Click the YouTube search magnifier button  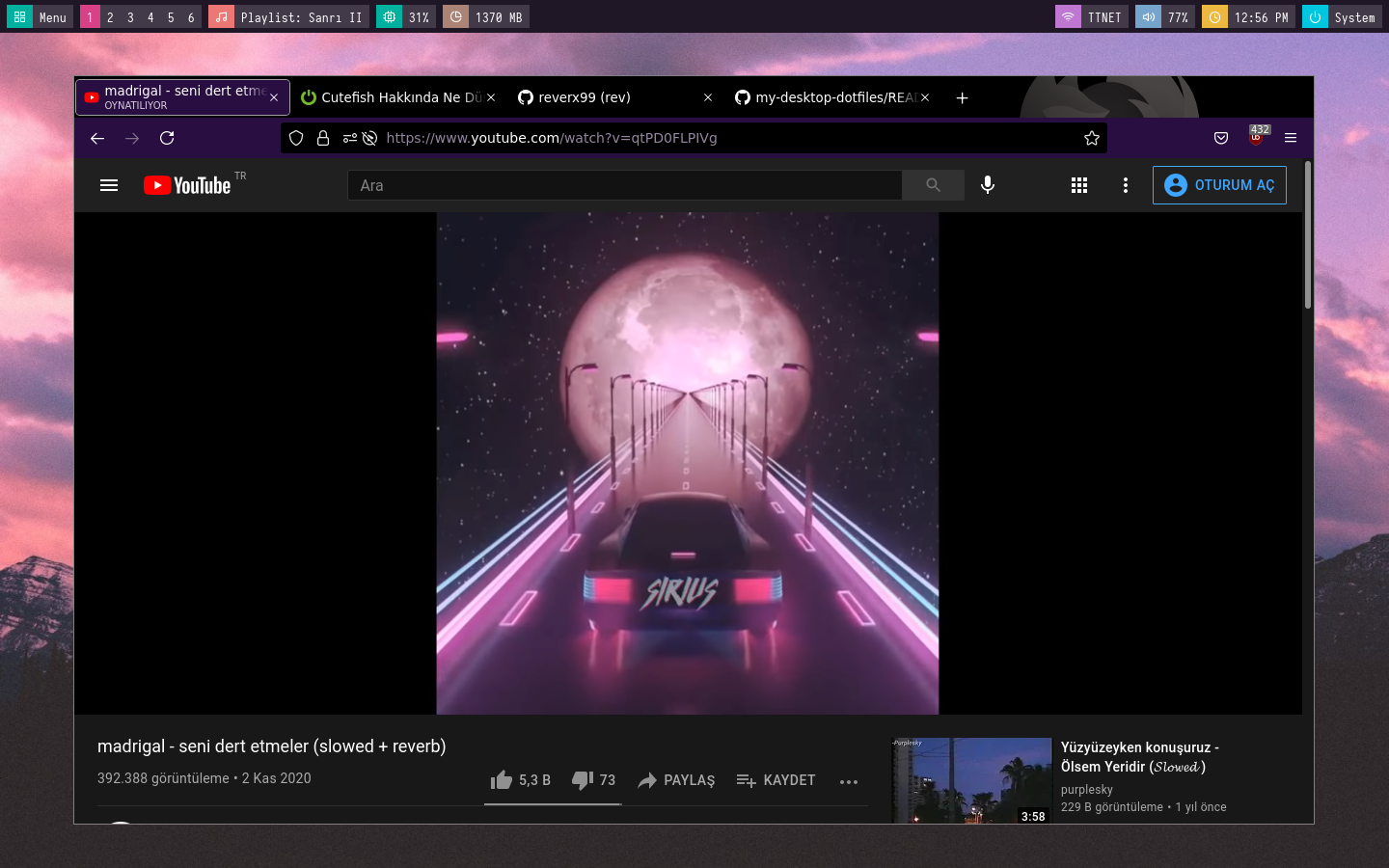click(933, 185)
